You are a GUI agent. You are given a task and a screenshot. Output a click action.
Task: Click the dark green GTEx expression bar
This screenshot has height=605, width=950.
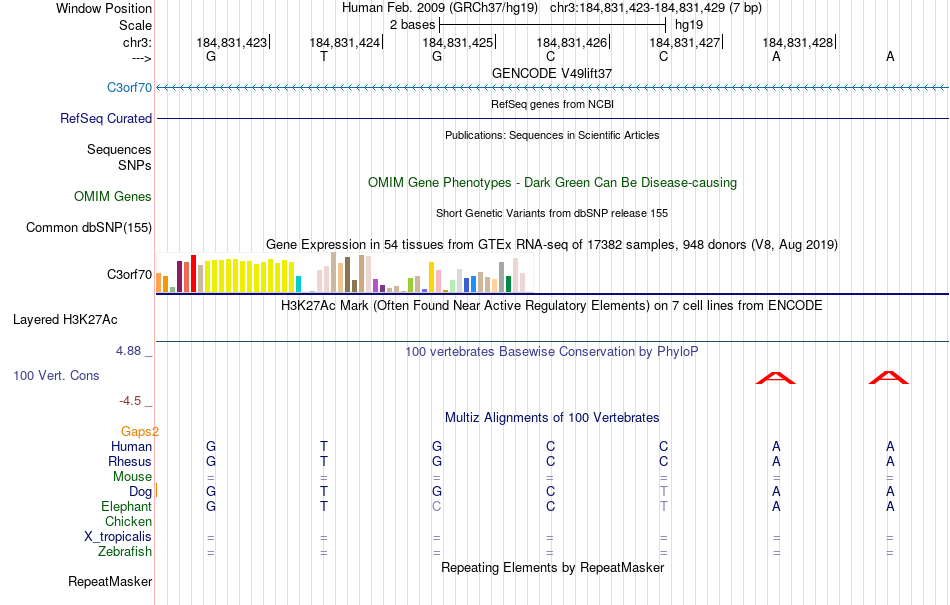[508, 284]
